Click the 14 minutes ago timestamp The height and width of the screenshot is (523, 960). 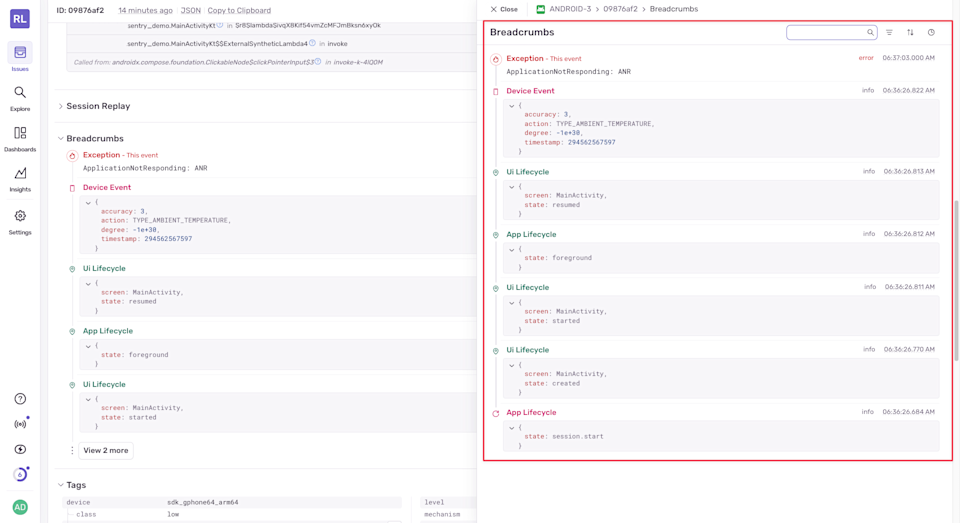tap(145, 10)
